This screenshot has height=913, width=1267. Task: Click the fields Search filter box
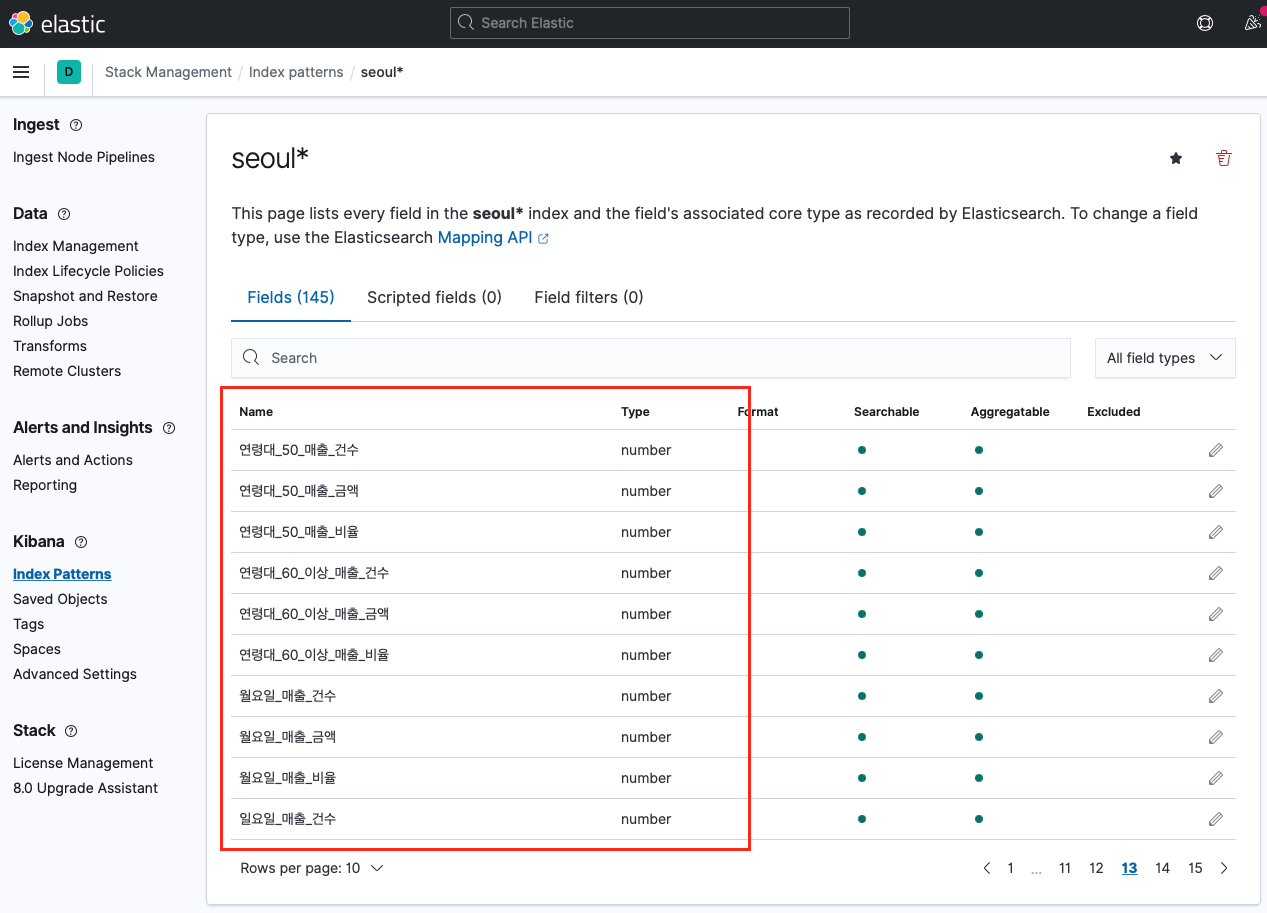tap(651, 358)
